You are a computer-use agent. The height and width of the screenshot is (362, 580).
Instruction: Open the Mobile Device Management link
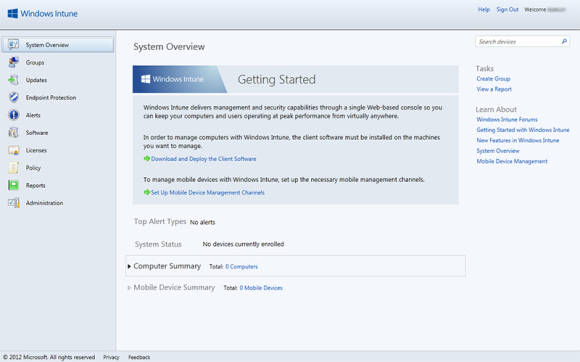[x=512, y=161]
